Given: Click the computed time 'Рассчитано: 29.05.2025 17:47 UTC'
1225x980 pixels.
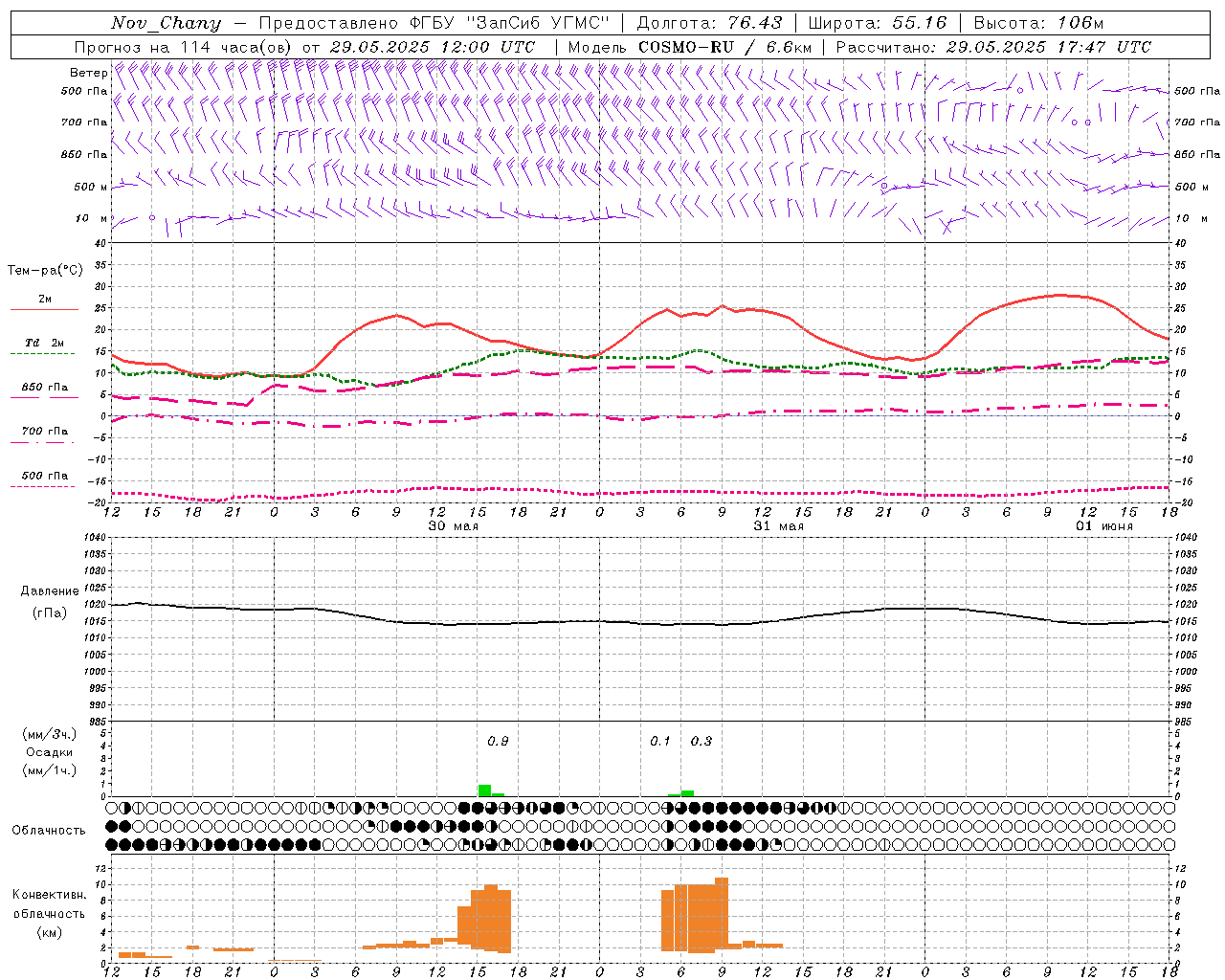Looking at the screenshot, I should coord(993,47).
